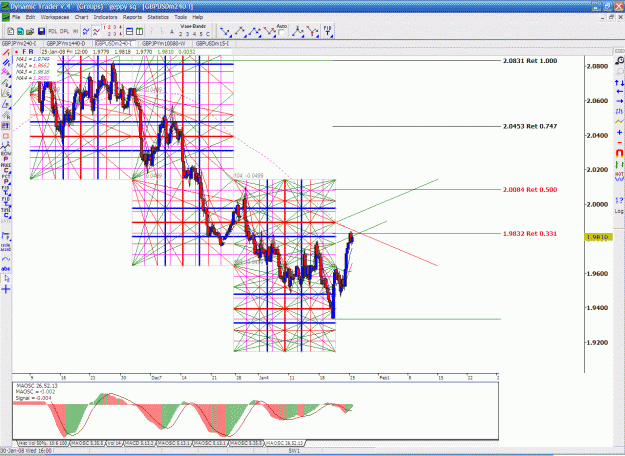Select the arrow pointer tool in sidebar
The height and width of the screenshot is (456, 625).
point(6,279)
